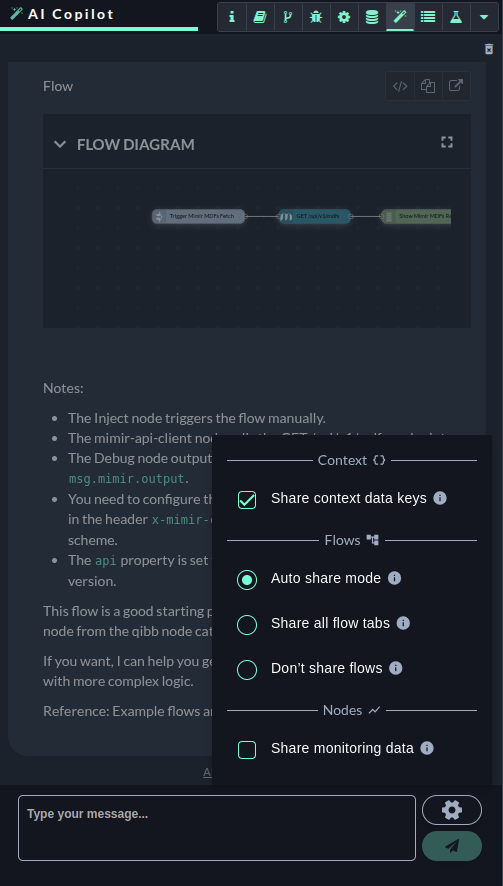Open the help book sidebar icon
This screenshot has height=886, width=503.
pyautogui.click(x=260, y=17)
